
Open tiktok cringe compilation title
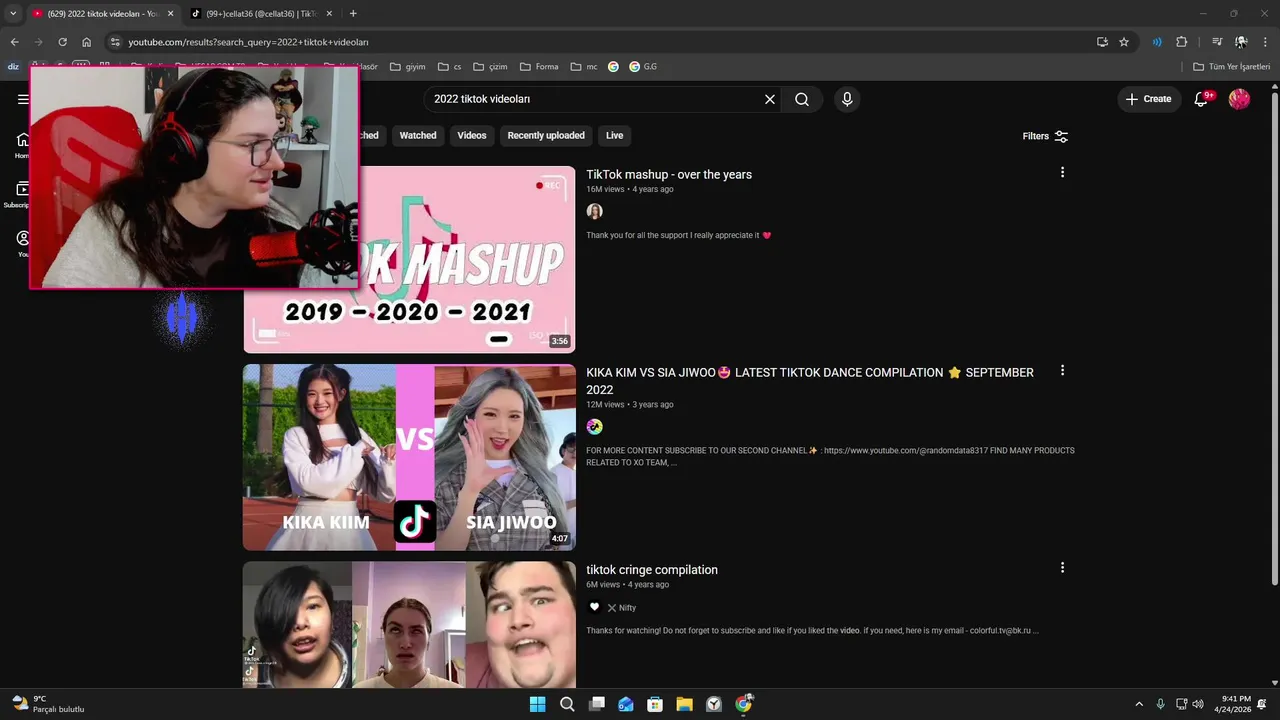point(652,569)
